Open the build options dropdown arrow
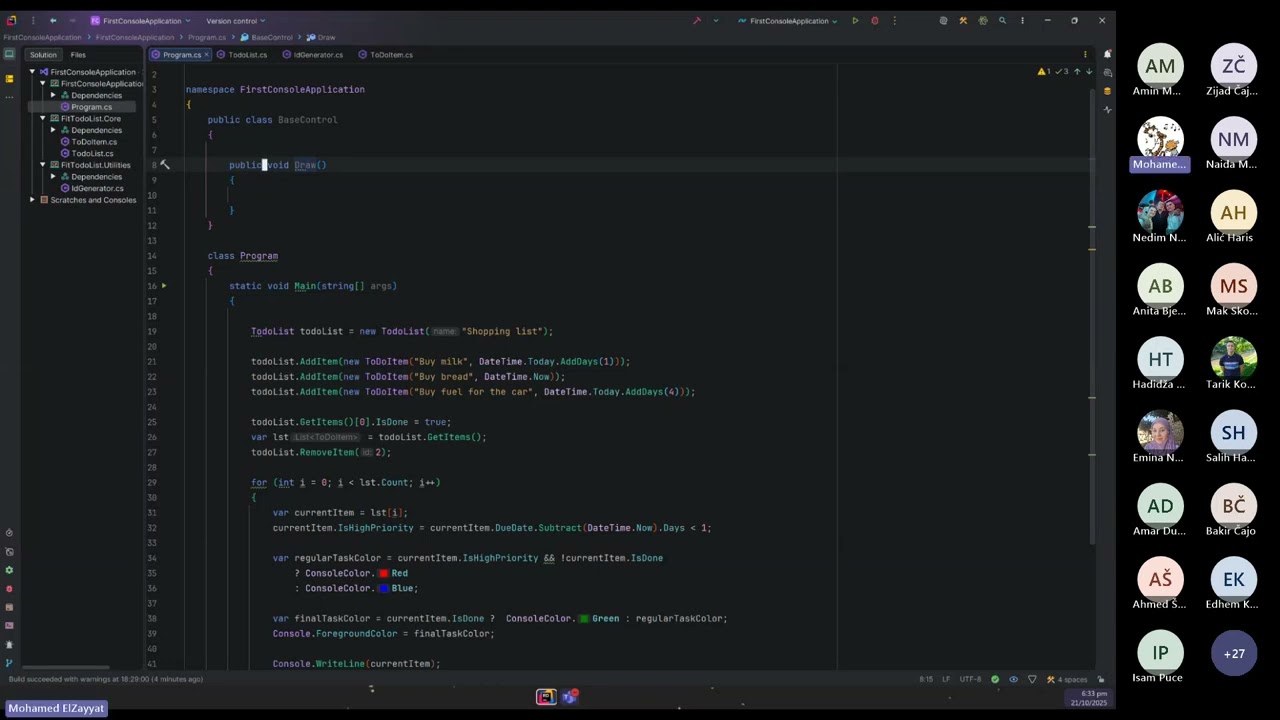This screenshot has height=720, width=1280. pyautogui.click(x=715, y=21)
